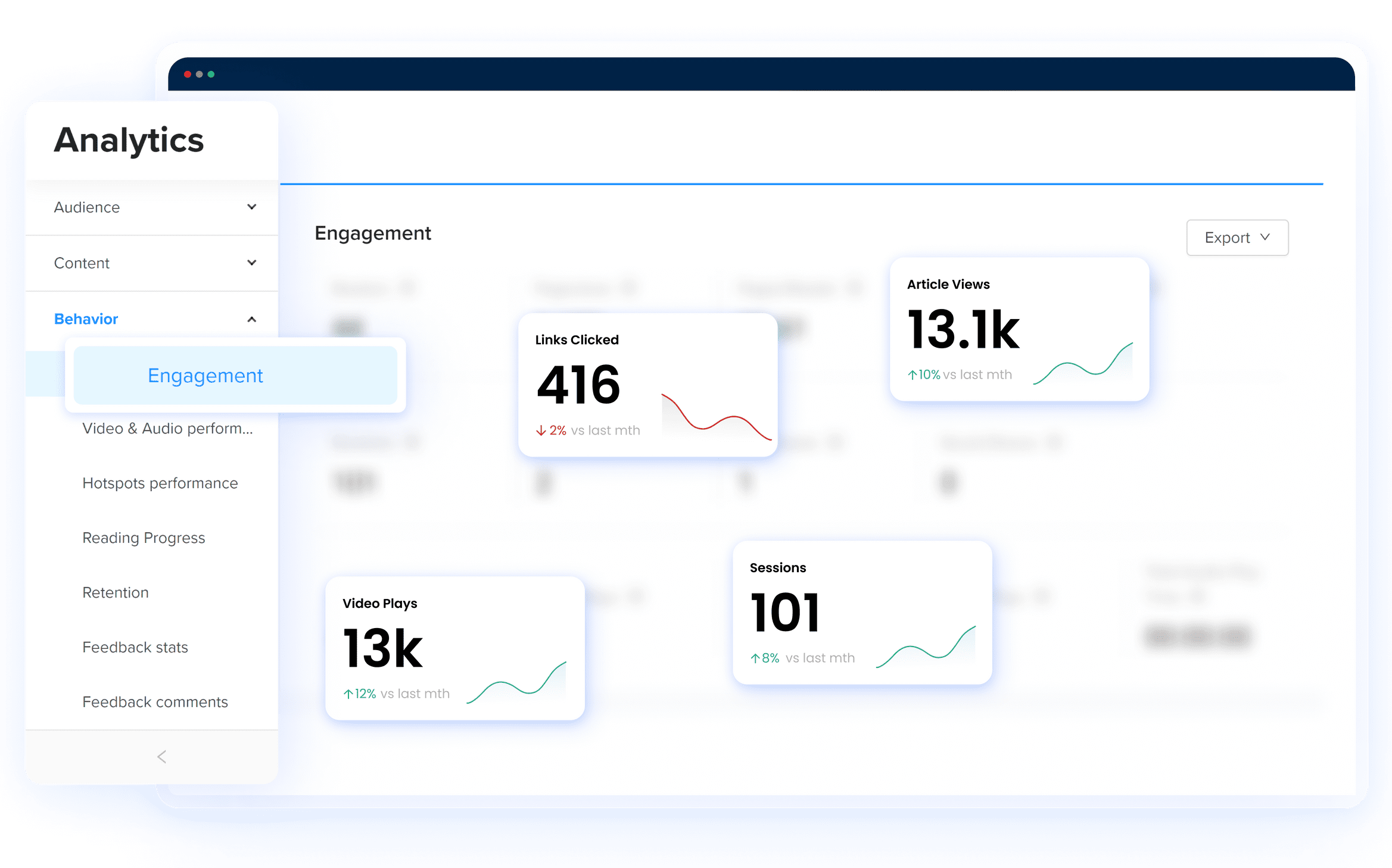Image resolution: width=1392 pixels, height=868 pixels.
Task: Open Feedback stats page
Action: point(135,647)
